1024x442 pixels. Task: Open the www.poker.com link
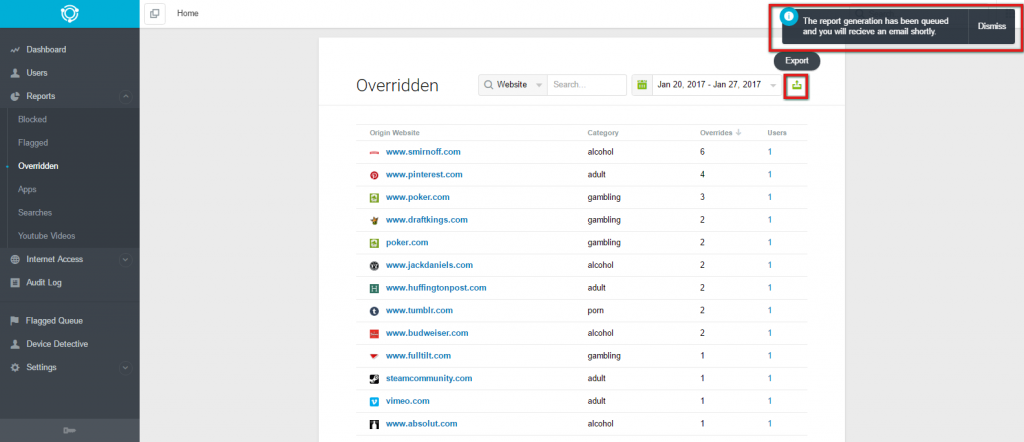417,197
